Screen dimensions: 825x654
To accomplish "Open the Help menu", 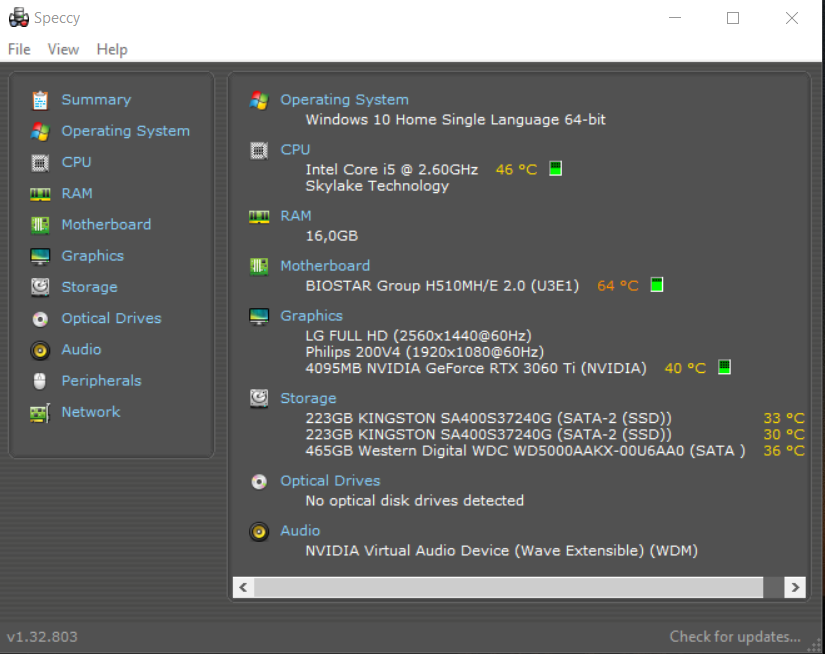I will [x=112, y=49].
